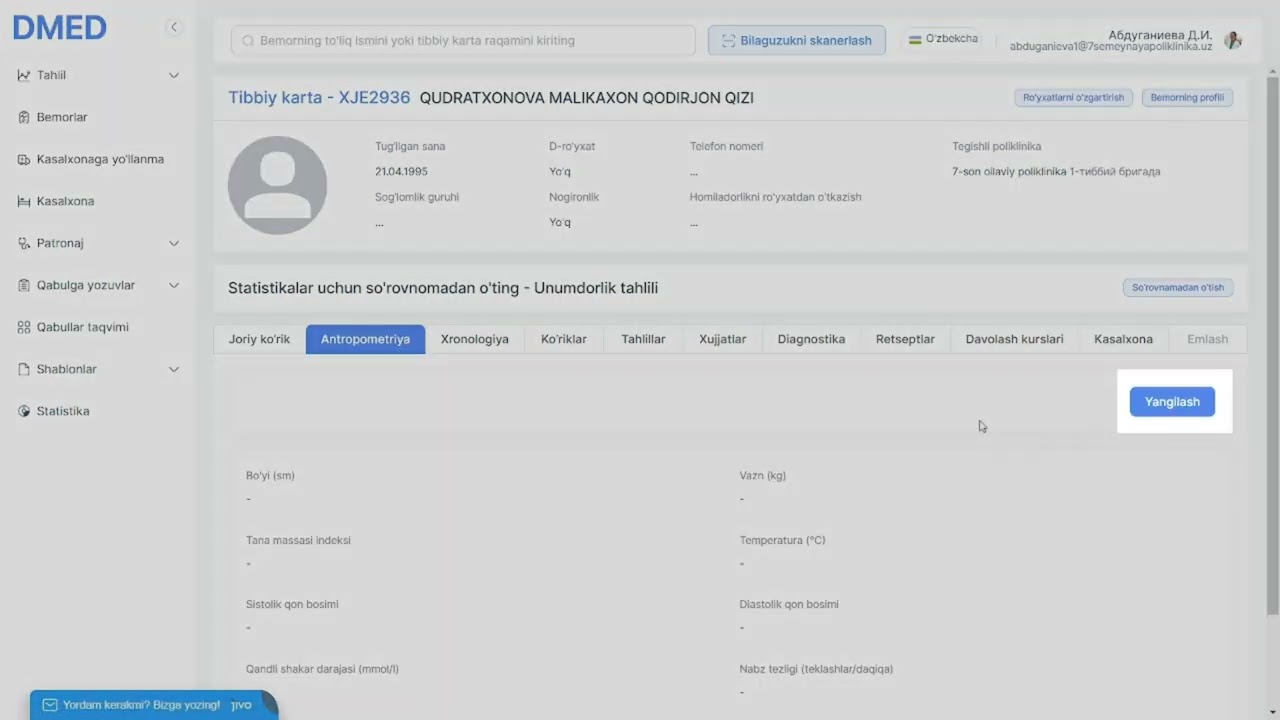This screenshot has height=720, width=1280.
Task: Click Sistolik qon bosimi label
Action: click(292, 604)
